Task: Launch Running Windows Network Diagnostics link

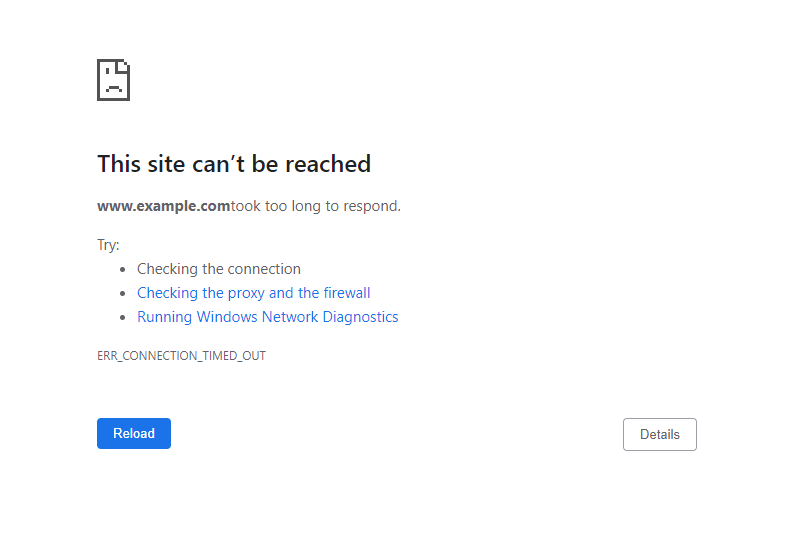Action: (x=267, y=317)
